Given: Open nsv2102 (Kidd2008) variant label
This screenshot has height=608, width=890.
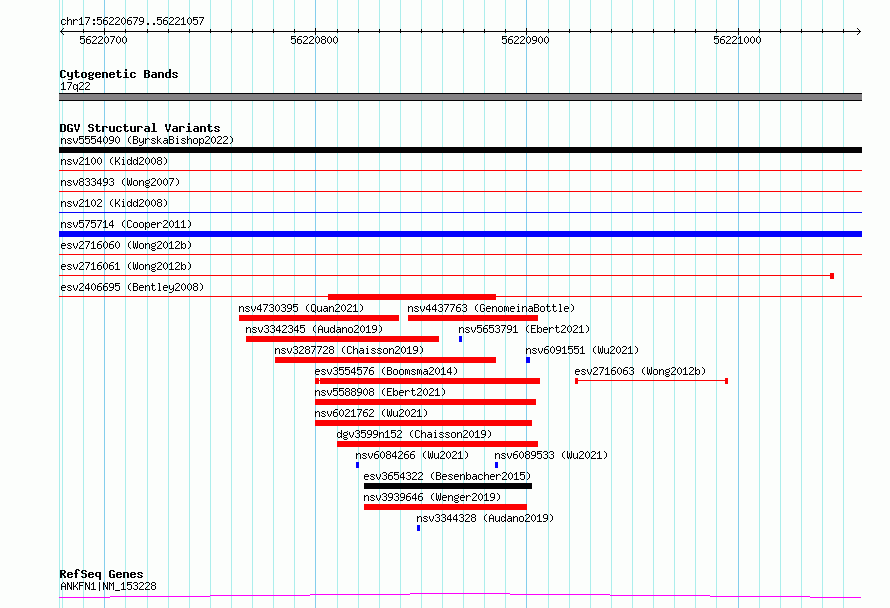Looking at the screenshot, I should coord(114,203).
